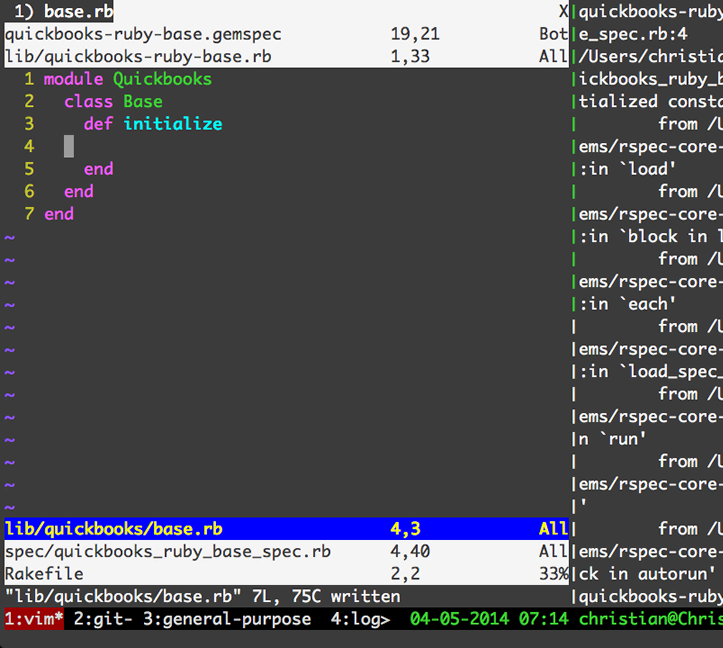Screen dimensions: 723x648
Task: Click 'e_spec.rb:4' in right pane
Action: [x=633, y=34]
